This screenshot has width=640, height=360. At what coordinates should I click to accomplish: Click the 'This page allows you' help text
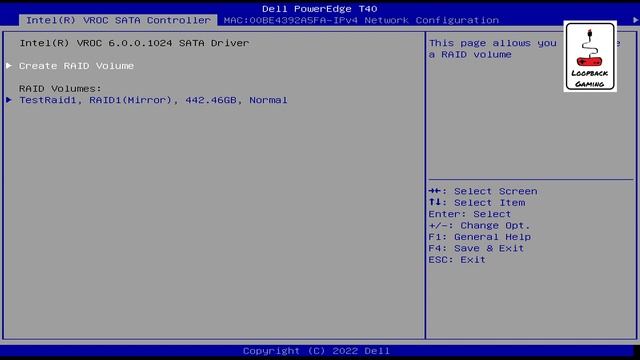[x=493, y=43]
